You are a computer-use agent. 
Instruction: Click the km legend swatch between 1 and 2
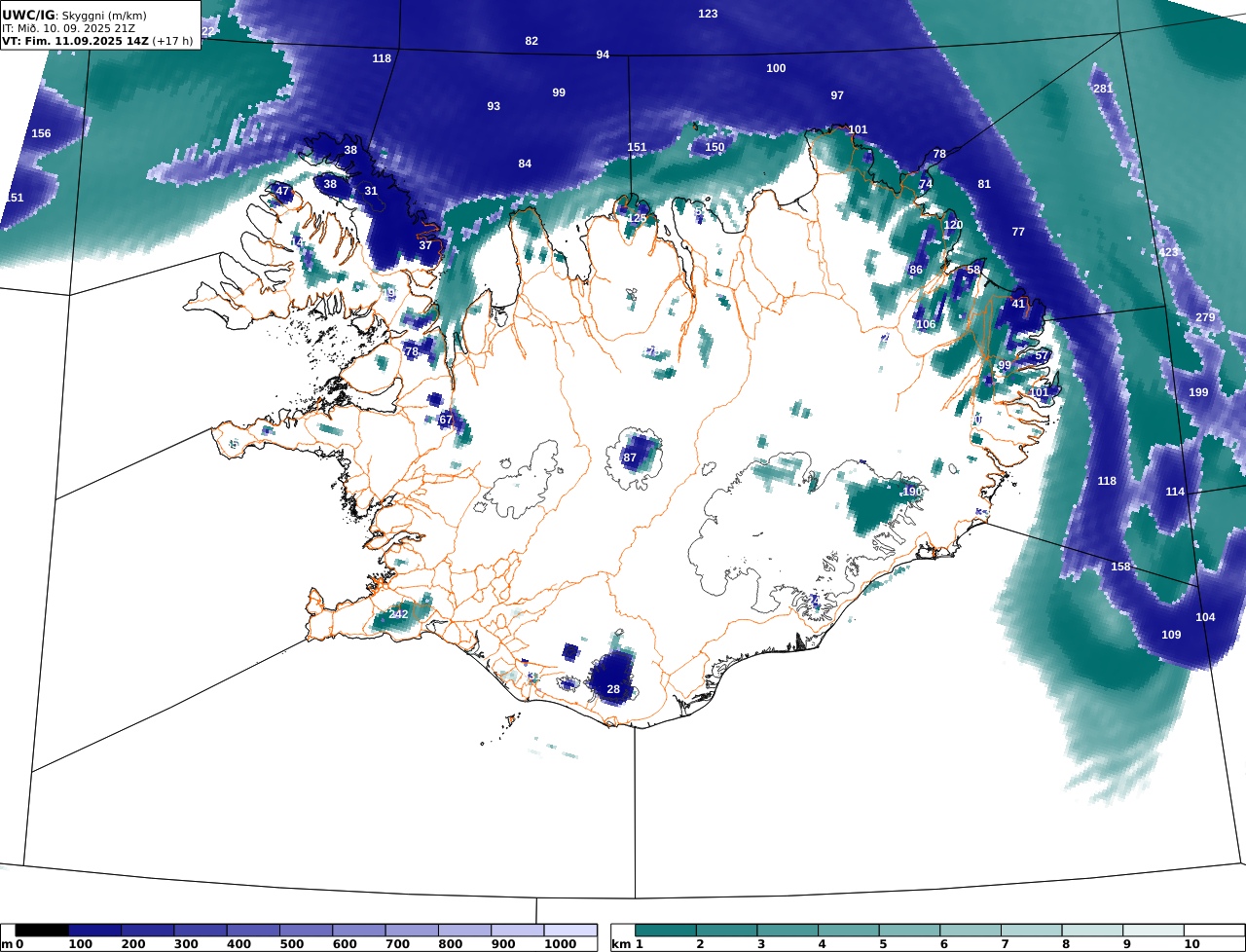(x=666, y=931)
